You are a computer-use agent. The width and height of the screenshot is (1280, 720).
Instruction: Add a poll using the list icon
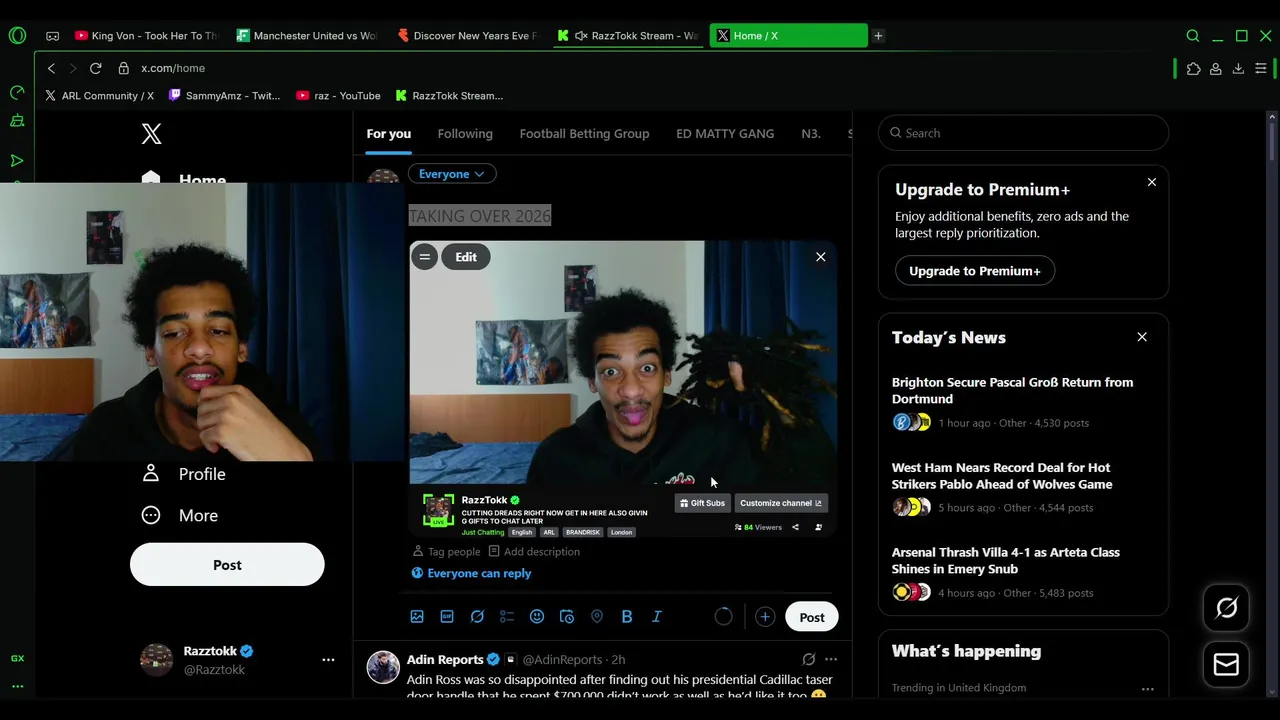coord(507,617)
